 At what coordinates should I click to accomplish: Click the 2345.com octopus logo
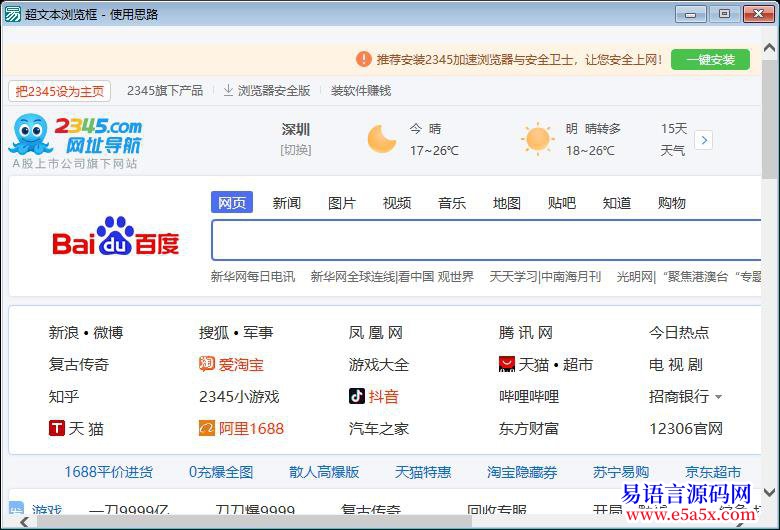coord(76,135)
